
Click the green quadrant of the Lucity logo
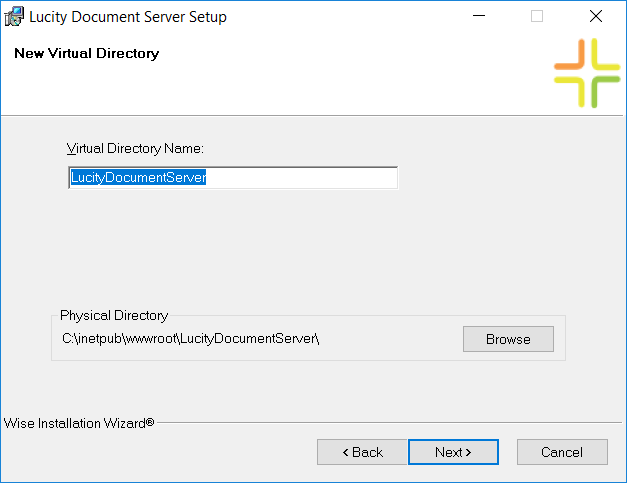pyautogui.click(x=605, y=92)
